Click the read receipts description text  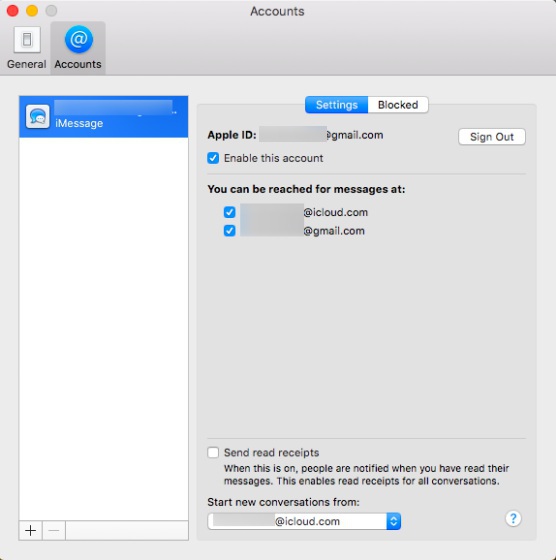[366, 475]
